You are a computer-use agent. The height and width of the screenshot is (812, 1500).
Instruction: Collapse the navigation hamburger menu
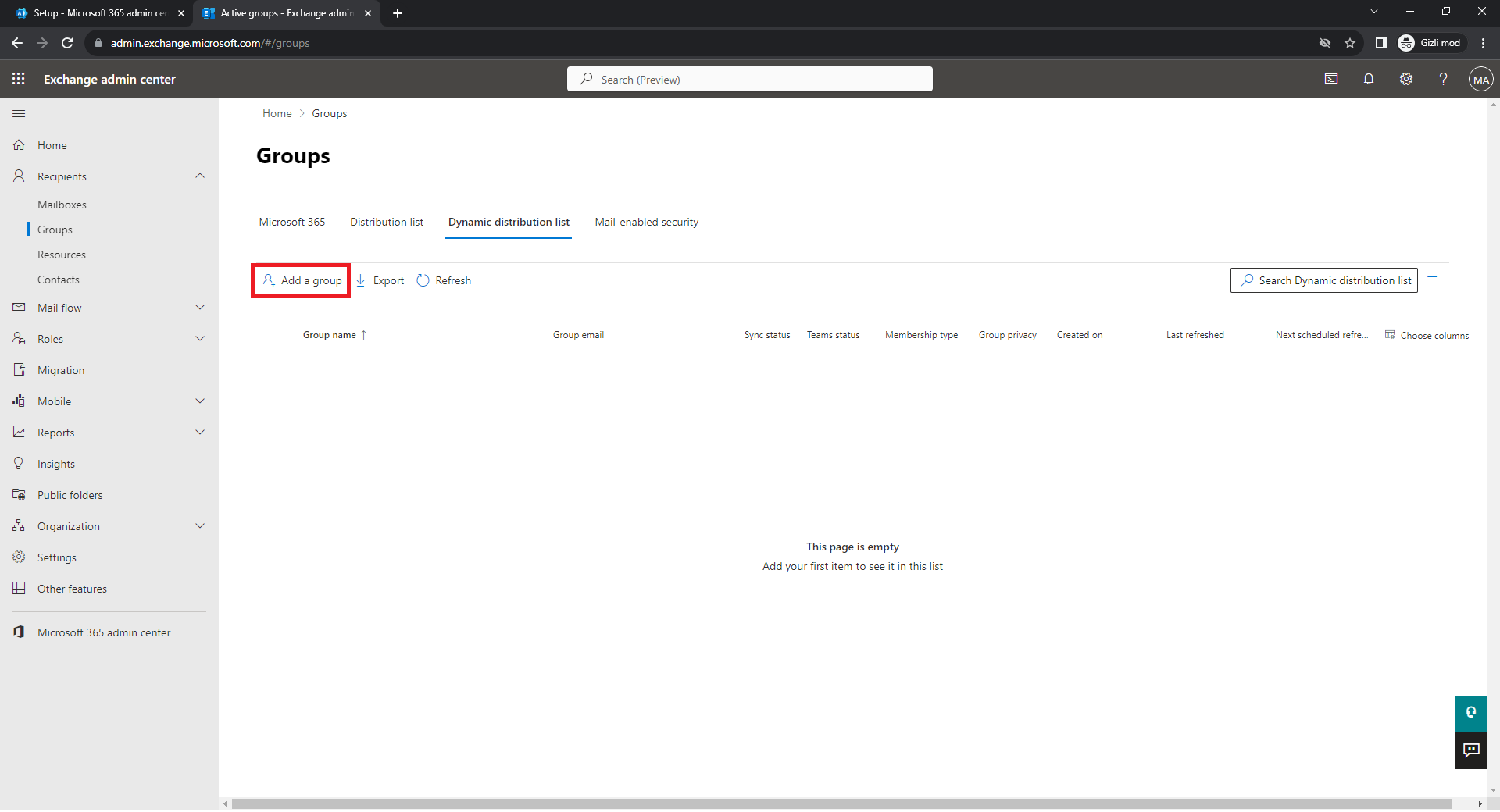pyautogui.click(x=19, y=113)
